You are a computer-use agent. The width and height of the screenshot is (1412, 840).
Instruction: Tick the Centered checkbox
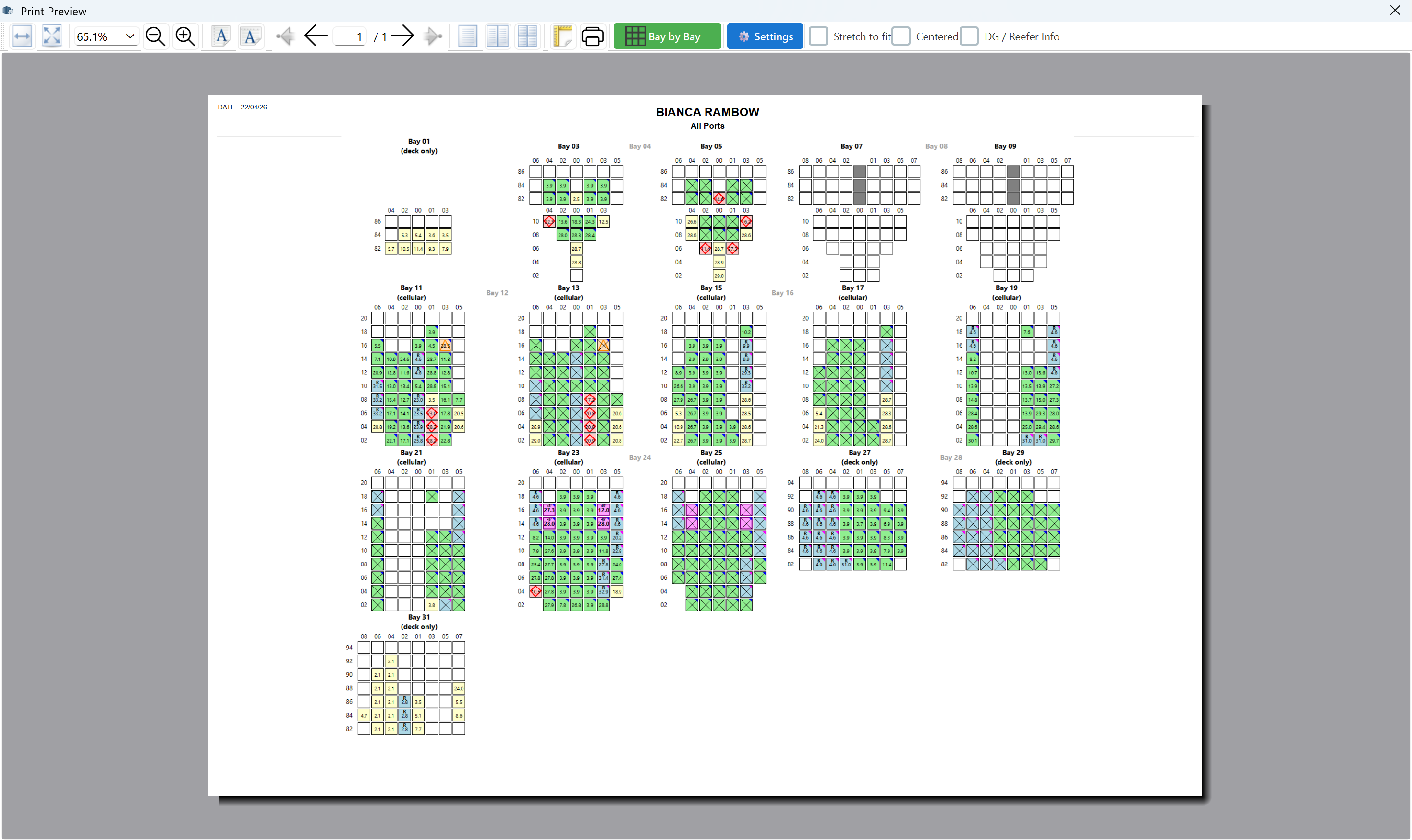tap(901, 37)
